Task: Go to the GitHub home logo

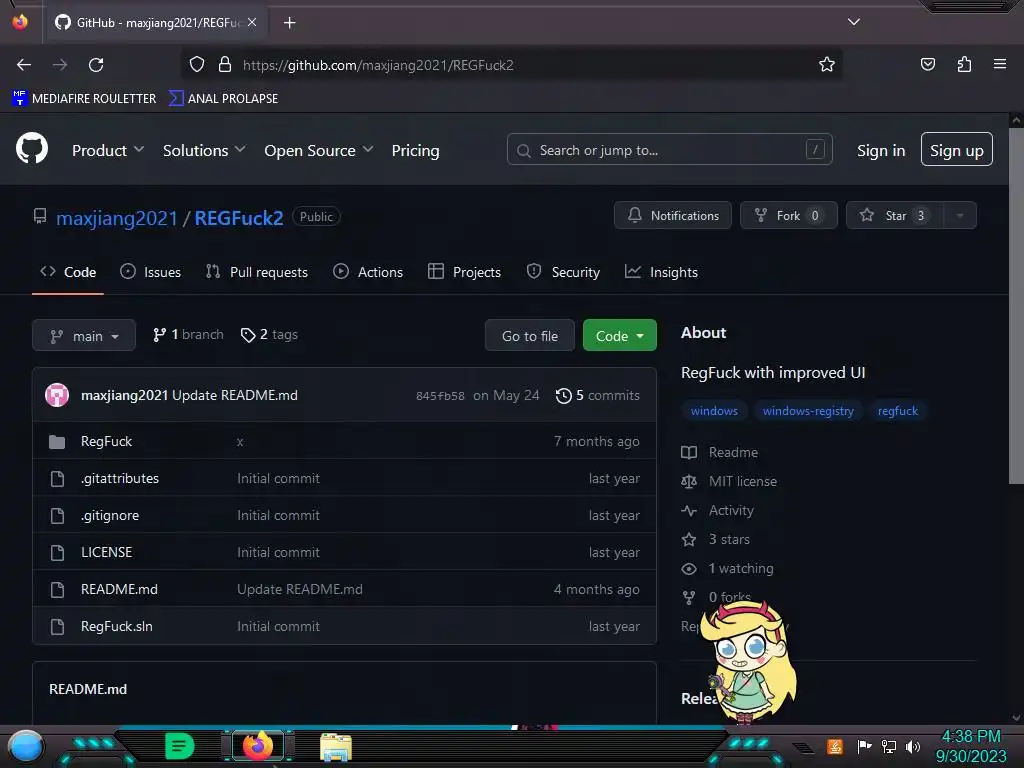Action: [32, 149]
